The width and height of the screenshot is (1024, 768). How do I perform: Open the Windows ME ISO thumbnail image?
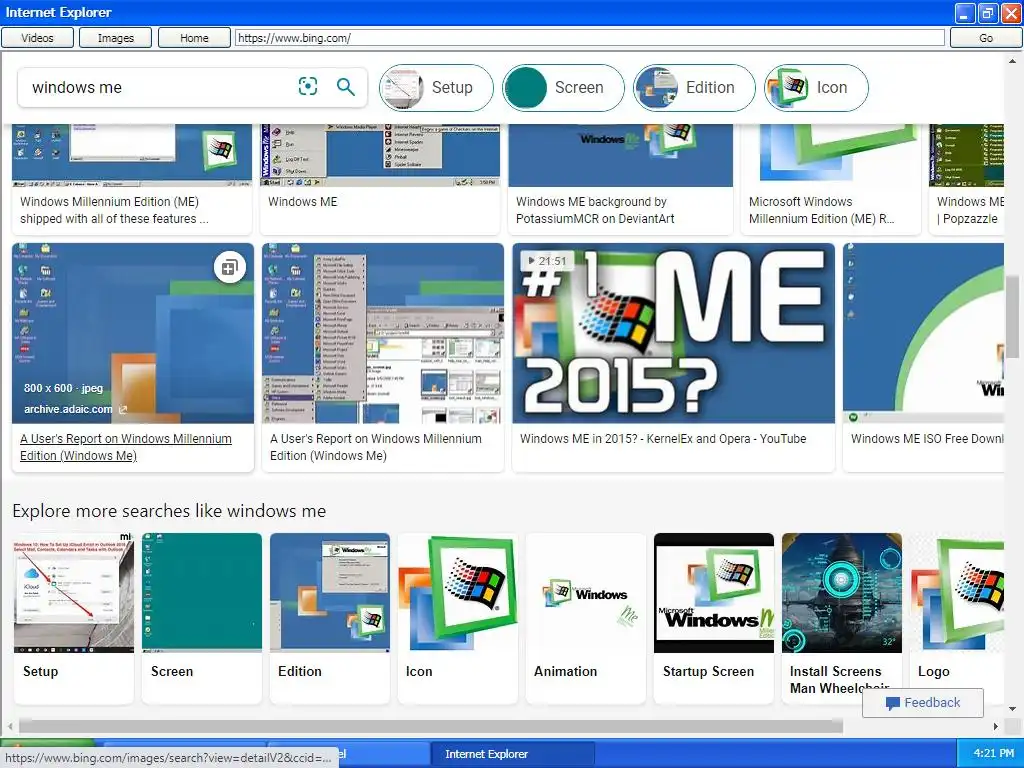[x=923, y=334]
